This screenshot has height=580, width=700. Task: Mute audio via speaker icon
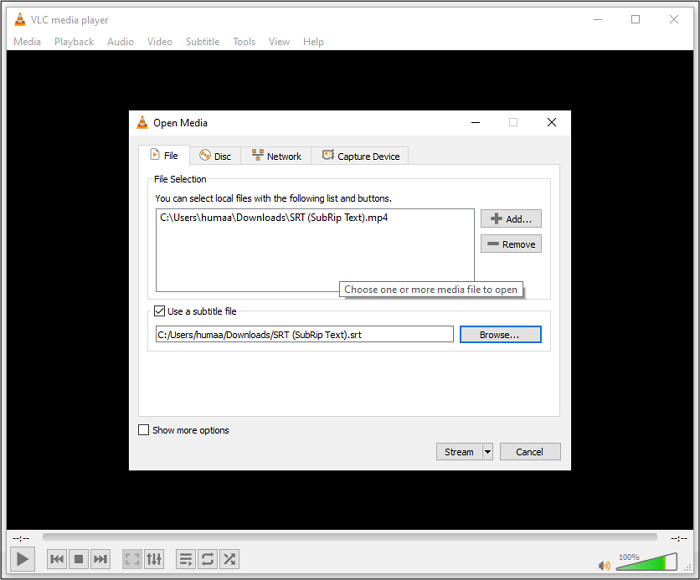(x=604, y=565)
